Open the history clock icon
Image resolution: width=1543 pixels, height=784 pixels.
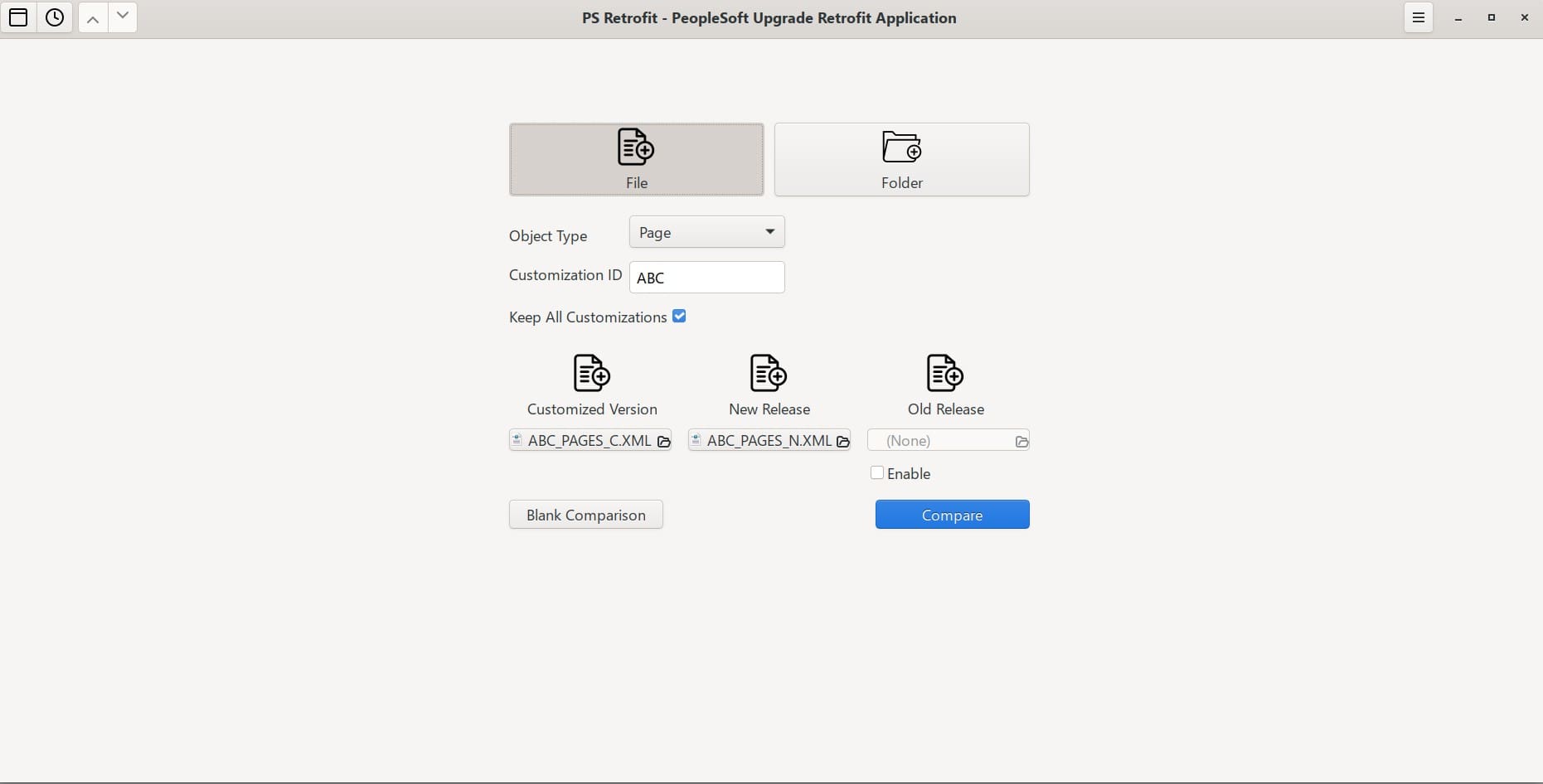[55, 17]
